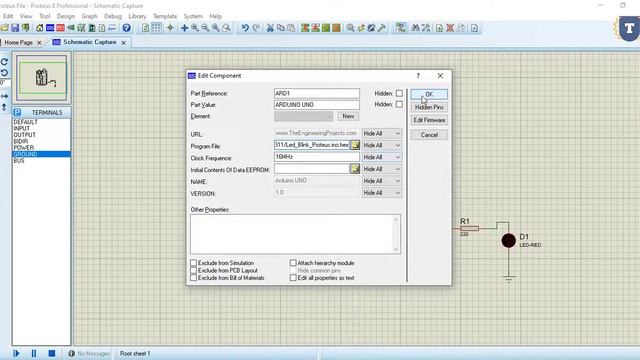The height and width of the screenshot is (360, 640).
Task: Enable Exclude from PCB Layout checkbox
Action: coord(193,270)
